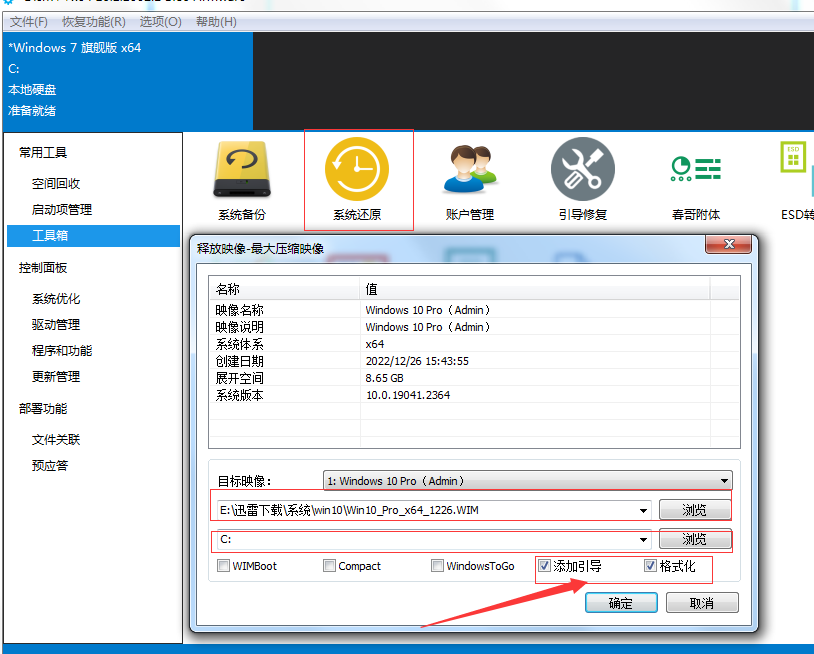Enable the Compact checkbox

329,565
